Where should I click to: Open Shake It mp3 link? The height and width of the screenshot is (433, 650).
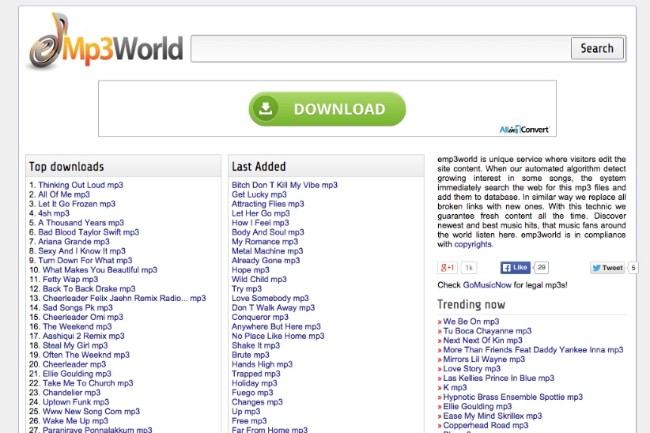point(256,346)
